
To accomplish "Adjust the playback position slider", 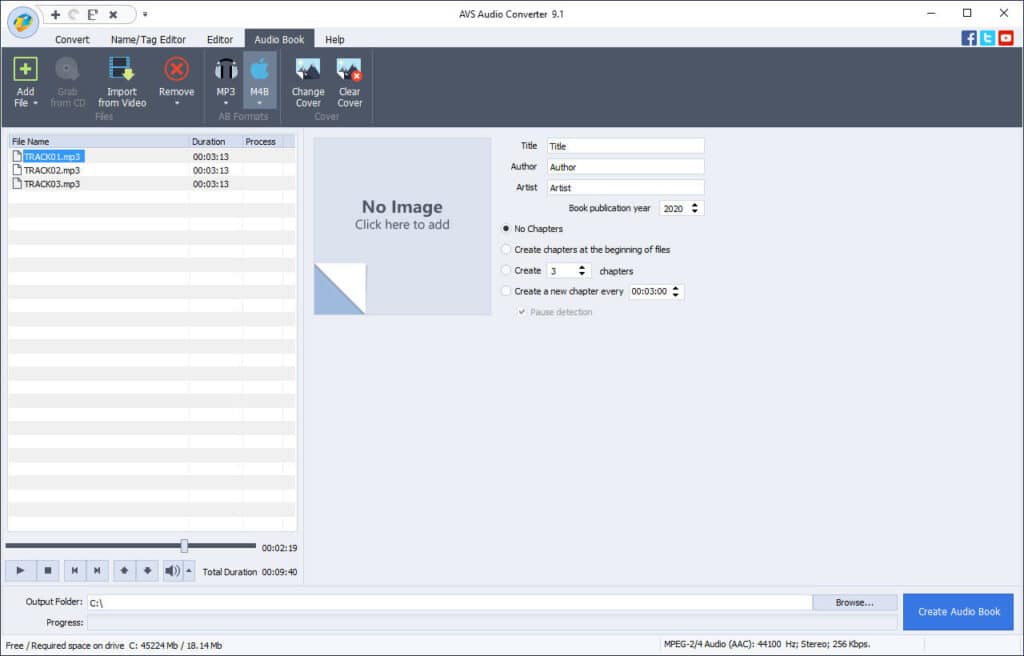I will click(x=184, y=546).
